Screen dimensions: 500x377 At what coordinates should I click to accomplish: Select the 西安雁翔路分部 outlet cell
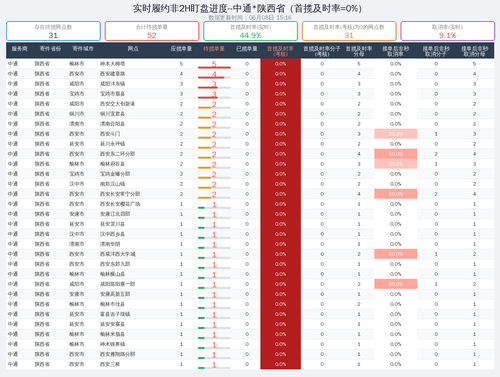coord(117,354)
